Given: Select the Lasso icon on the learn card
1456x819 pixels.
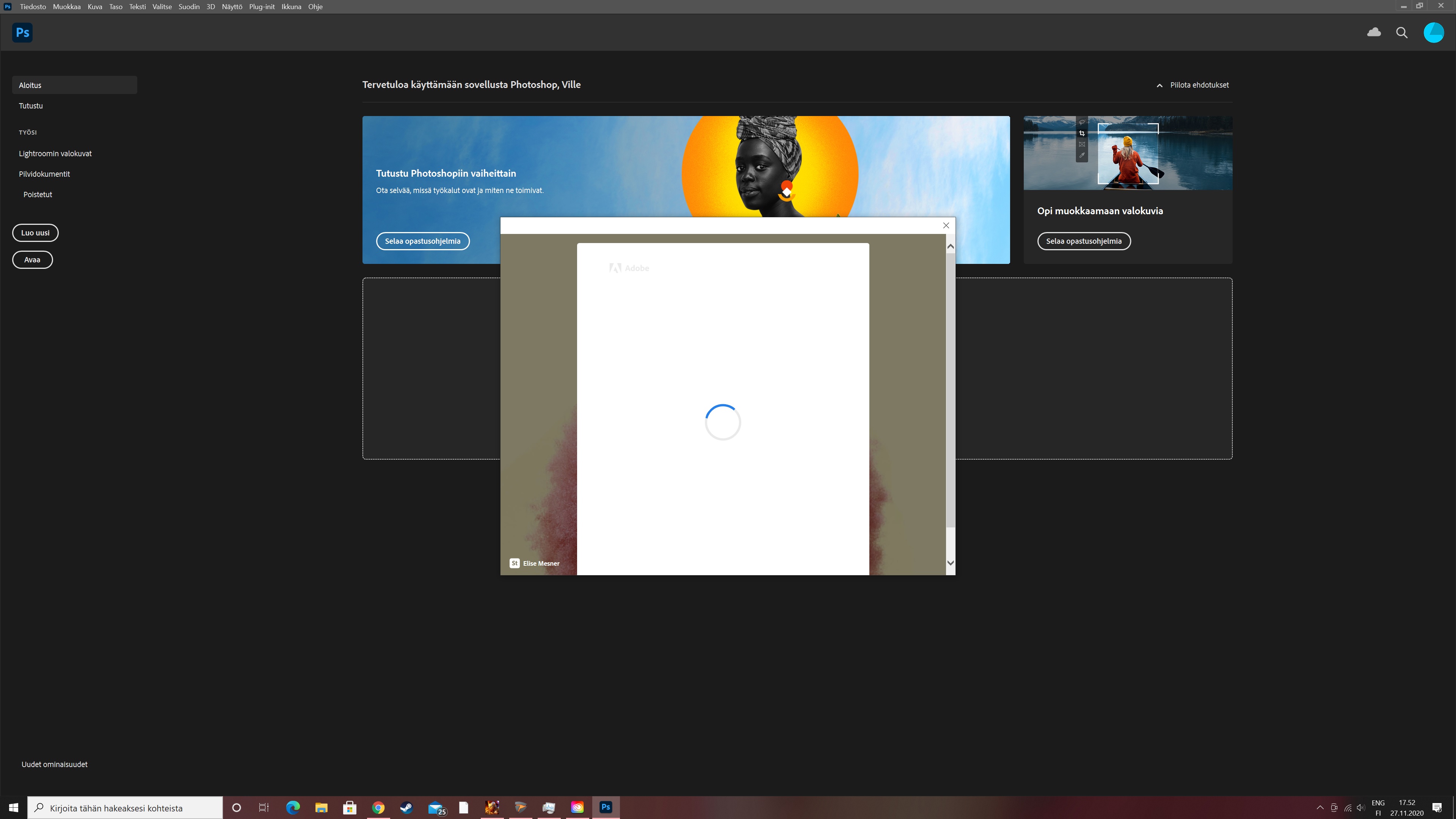Looking at the screenshot, I should click(x=1083, y=122).
